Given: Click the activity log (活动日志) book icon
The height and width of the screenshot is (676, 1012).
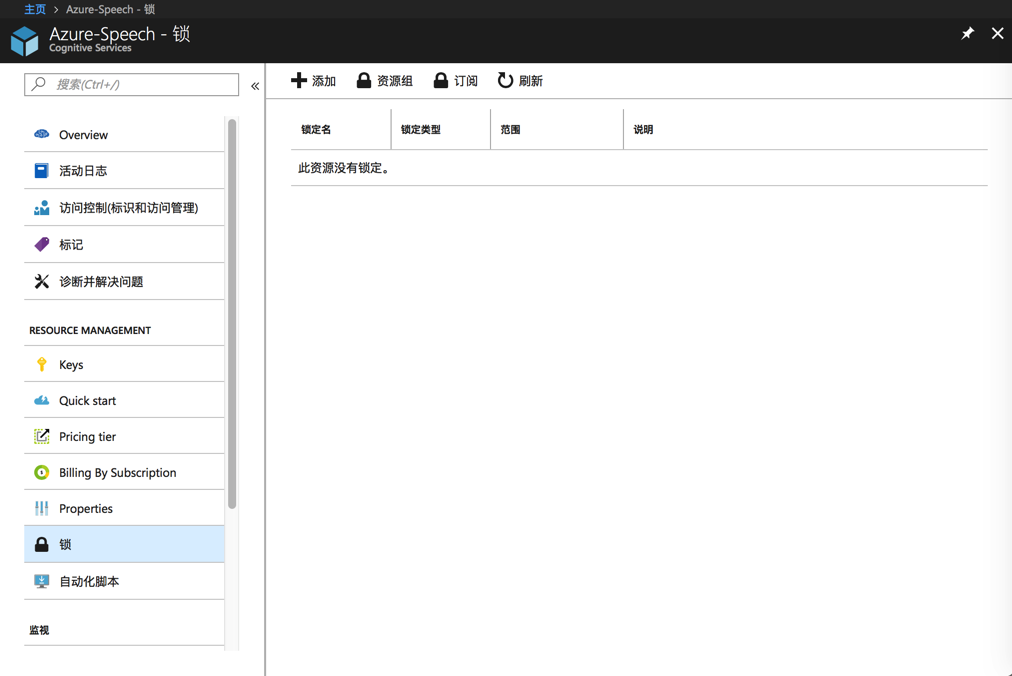Looking at the screenshot, I should tap(41, 170).
